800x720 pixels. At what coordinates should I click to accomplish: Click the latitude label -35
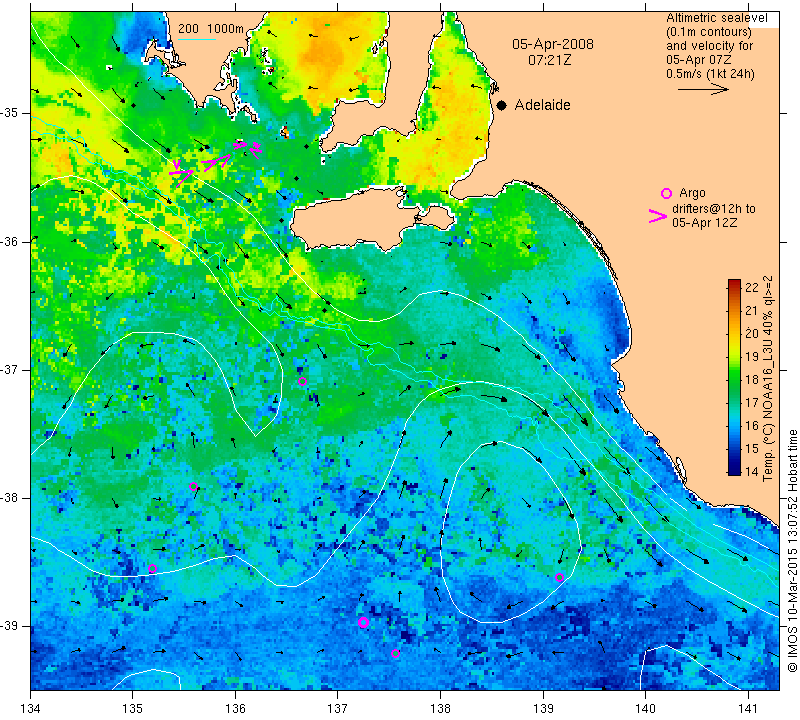point(10,113)
